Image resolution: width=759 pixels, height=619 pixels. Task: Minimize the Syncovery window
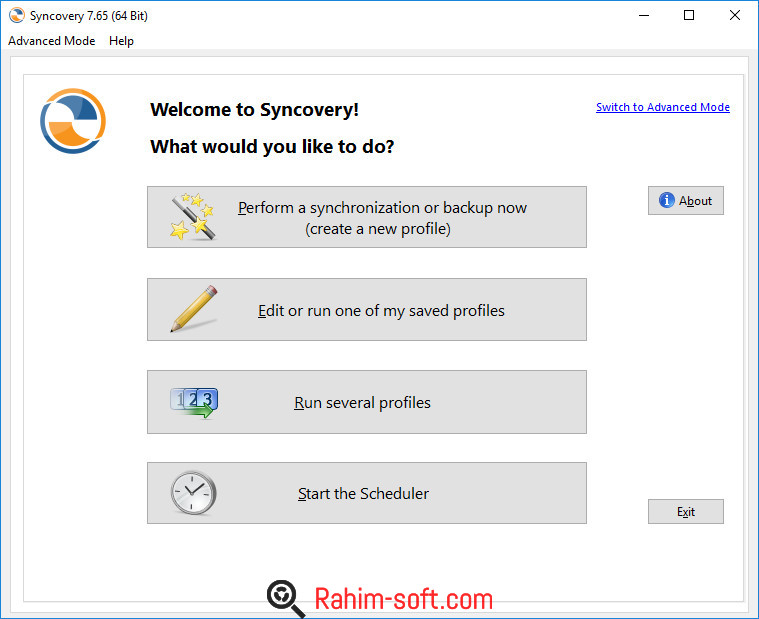644,15
